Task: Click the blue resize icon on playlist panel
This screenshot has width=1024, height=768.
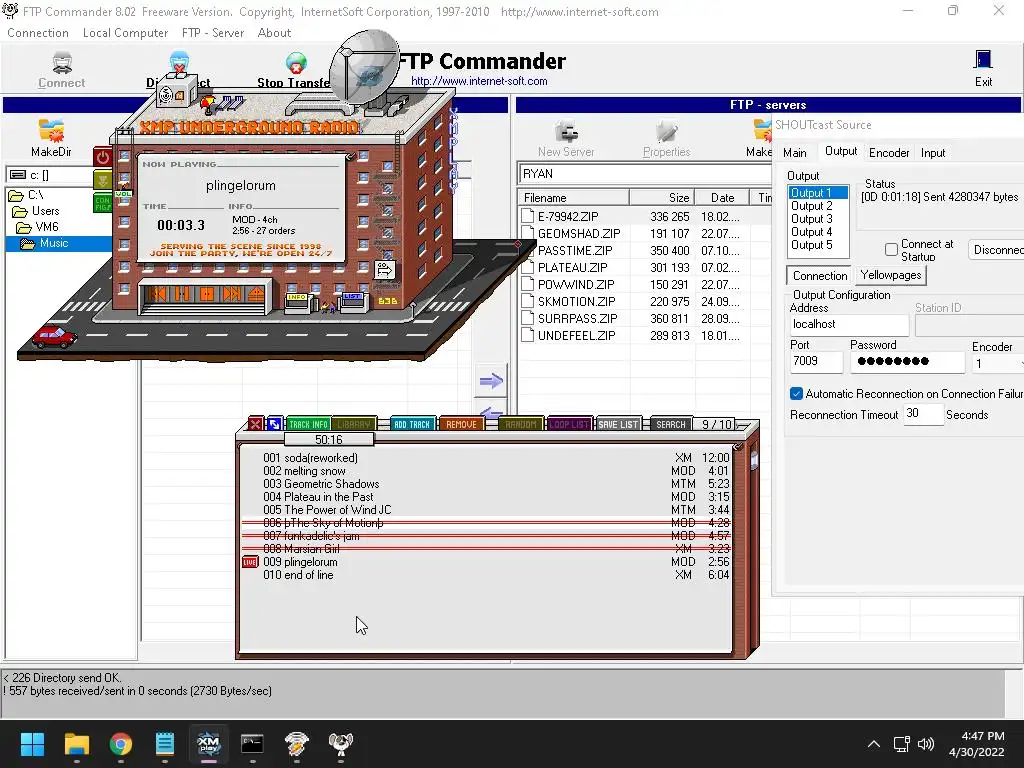Action: 274,424
